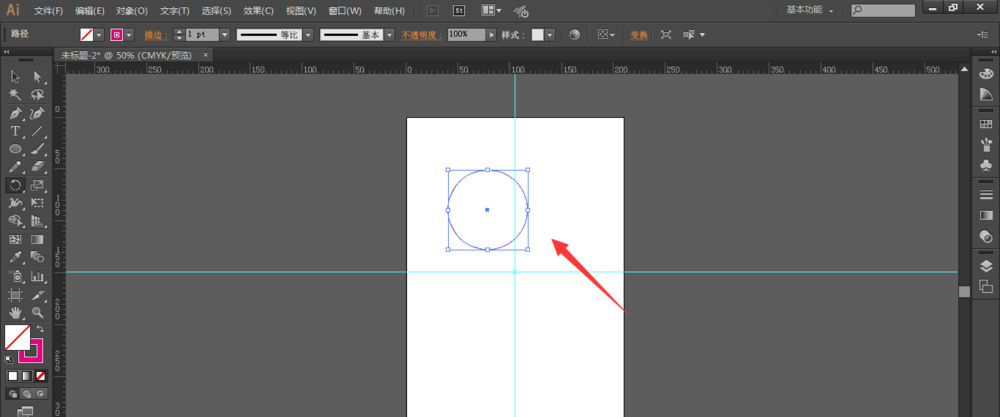This screenshot has height=417, width=1000.
Task: Switch to Gradient fill mode
Action: tap(27, 376)
